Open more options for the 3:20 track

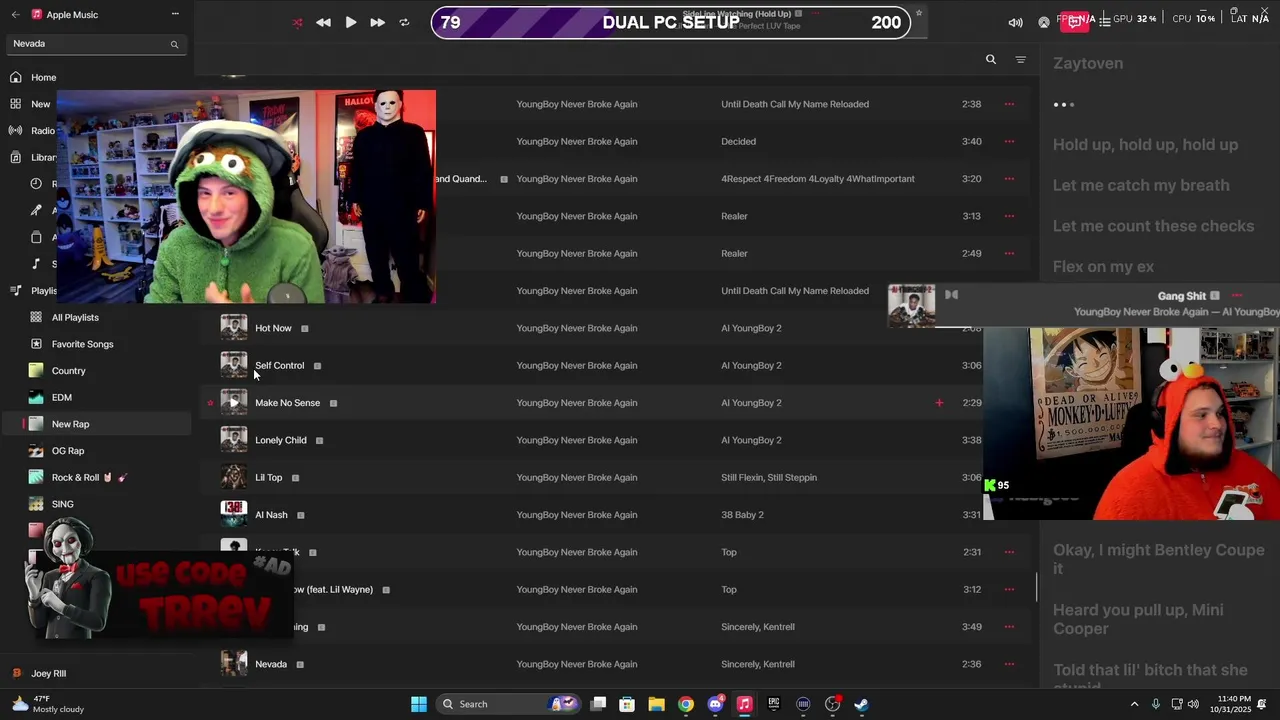[1009, 179]
